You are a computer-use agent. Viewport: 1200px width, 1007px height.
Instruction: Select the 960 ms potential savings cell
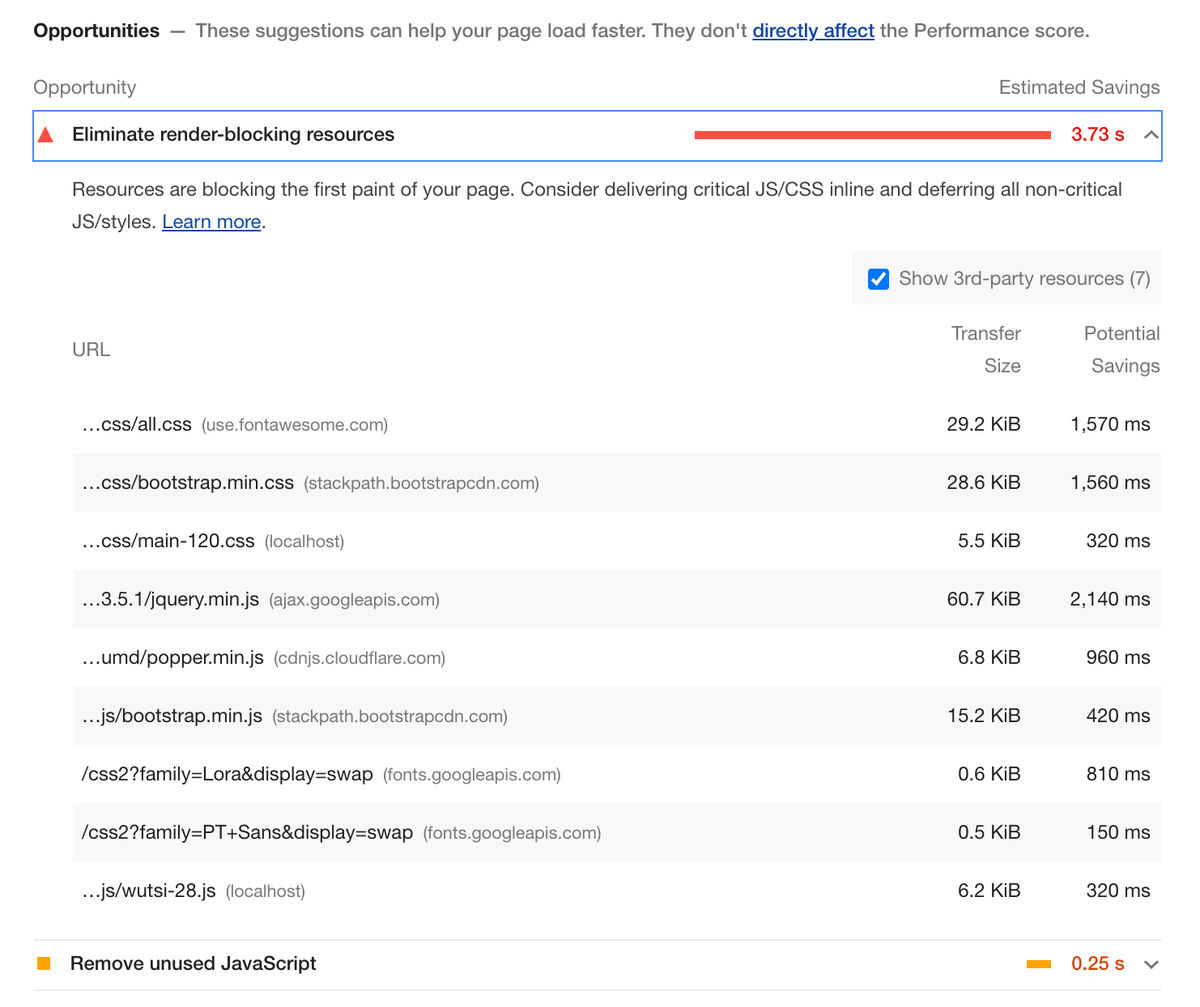tap(1118, 658)
